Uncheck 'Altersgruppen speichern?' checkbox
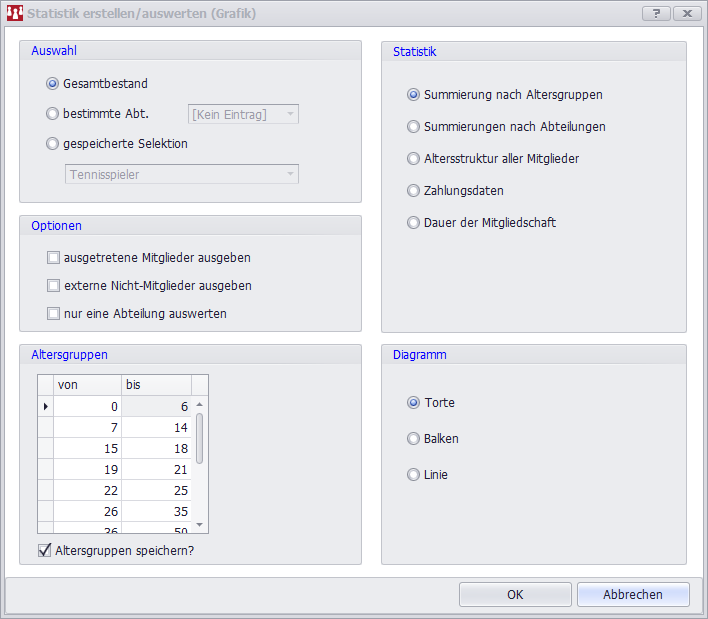The width and height of the screenshot is (708, 619). (45, 550)
